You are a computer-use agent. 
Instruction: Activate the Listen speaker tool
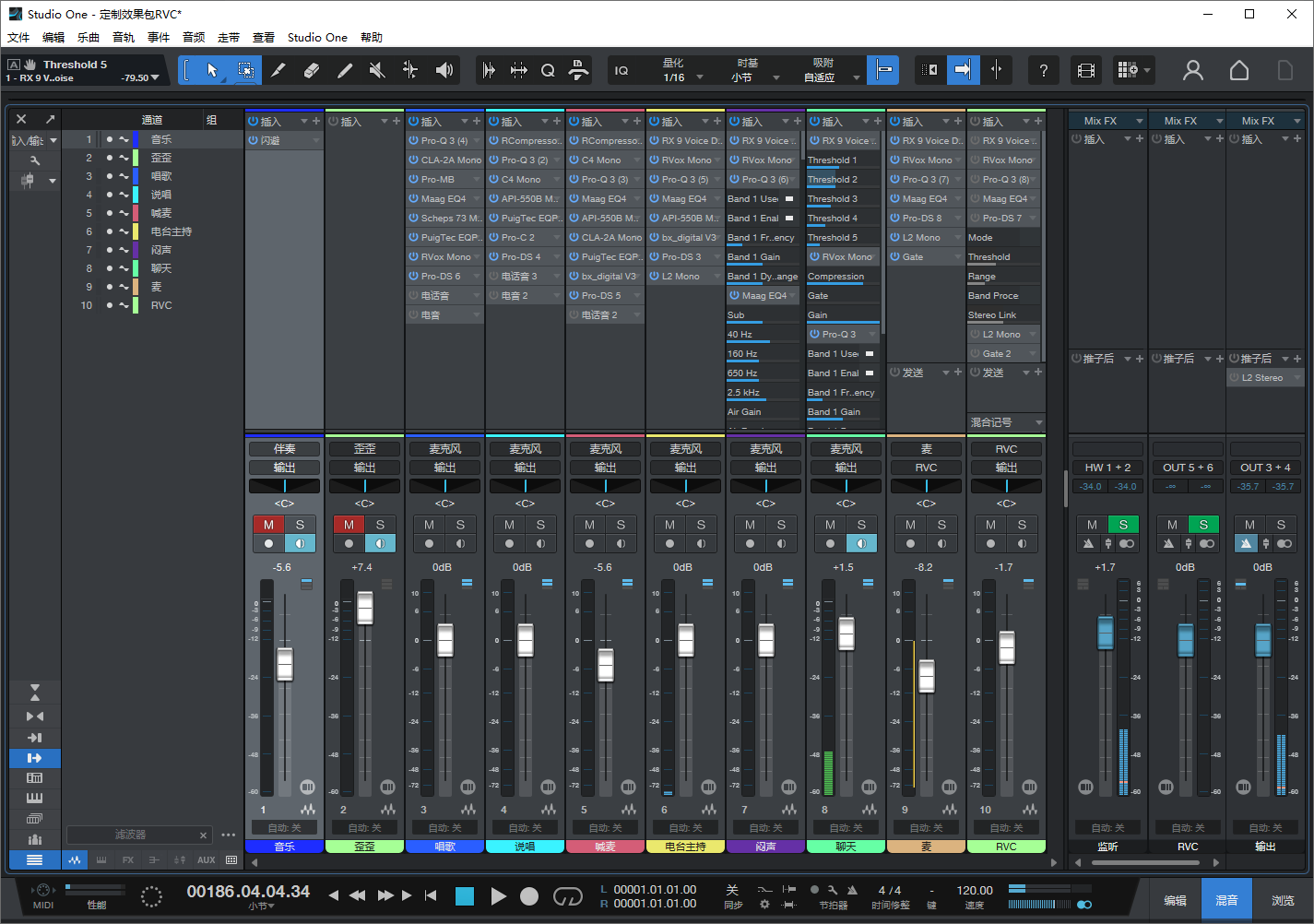click(444, 70)
